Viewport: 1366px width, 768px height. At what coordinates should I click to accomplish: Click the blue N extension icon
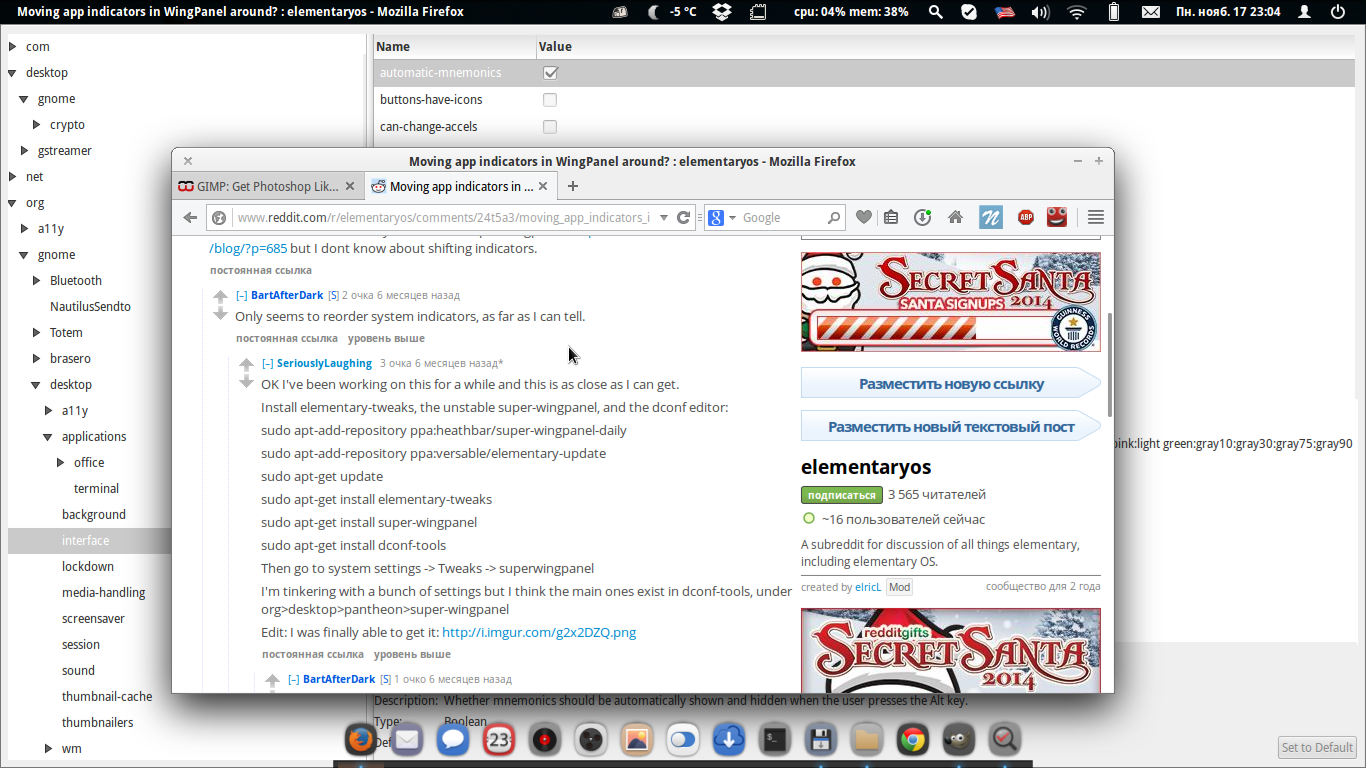990,217
